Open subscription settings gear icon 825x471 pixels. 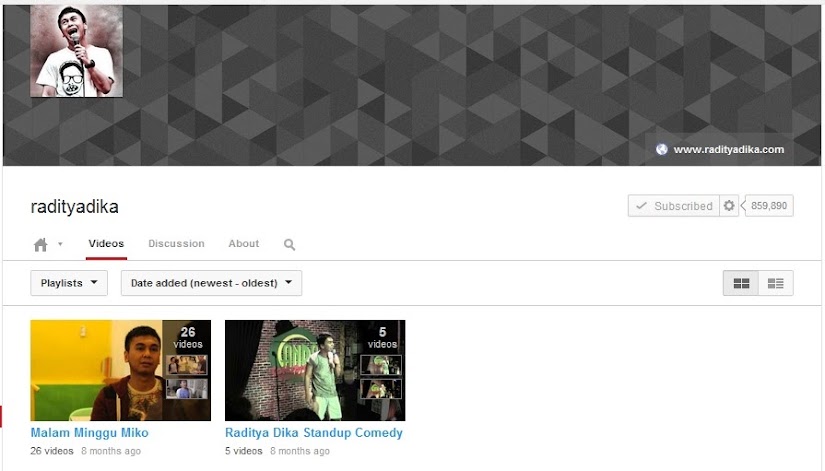pyautogui.click(x=729, y=206)
